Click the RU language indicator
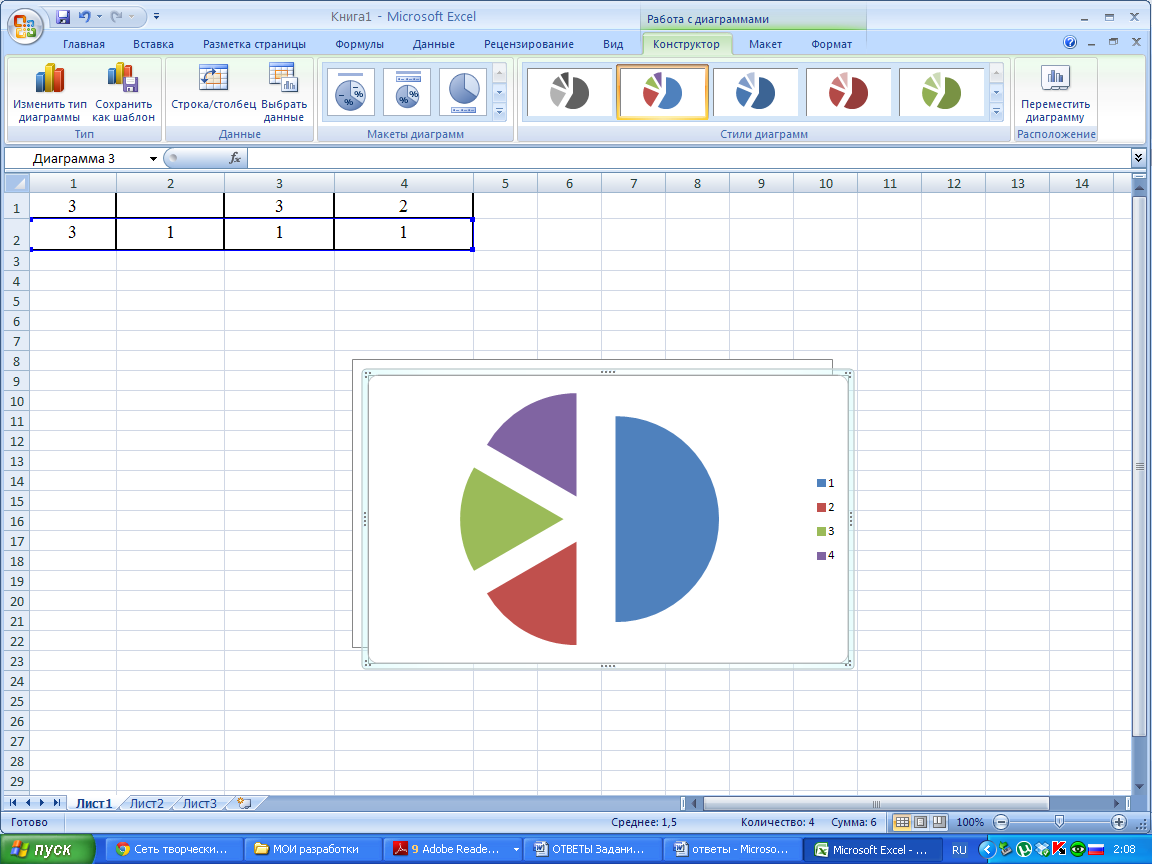Image resolution: width=1152 pixels, height=864 pixels. coord(960,849)
